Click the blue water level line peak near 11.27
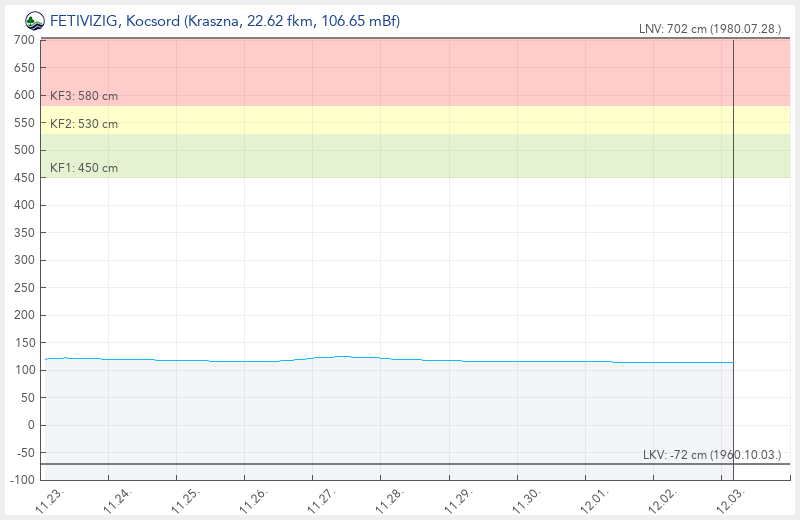Screen dimensions: 800x520 click(342, 356)
